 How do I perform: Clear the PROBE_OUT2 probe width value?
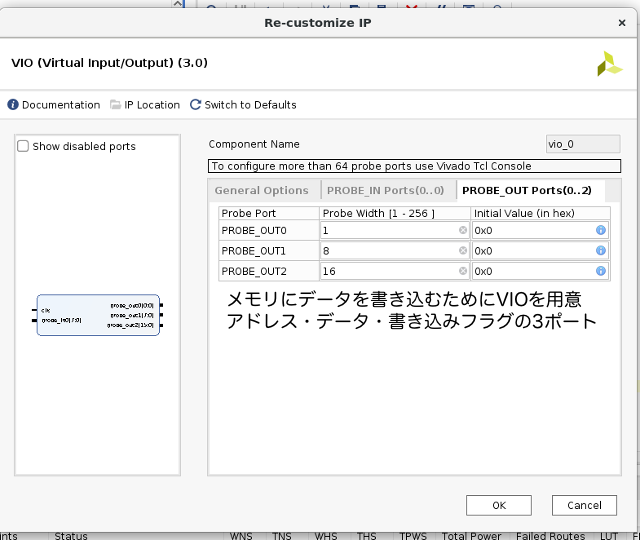(463, 271)
